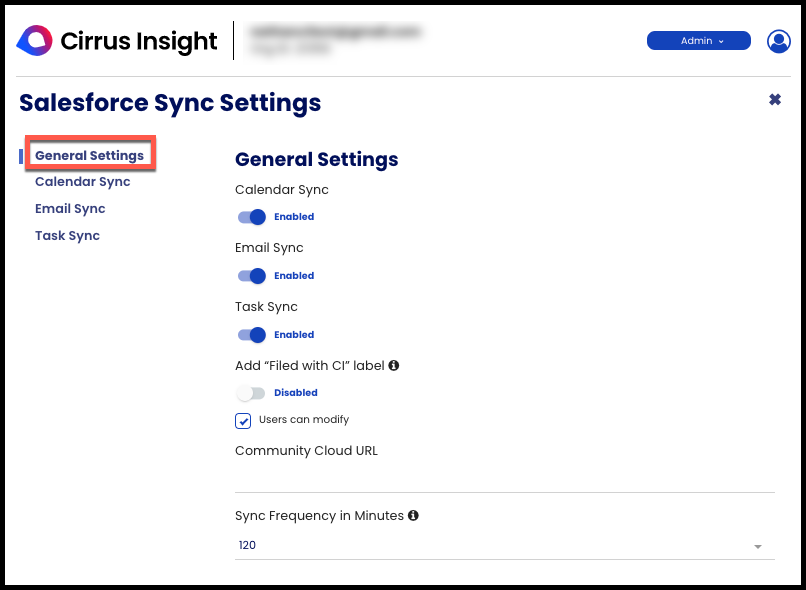Viewport: 806px width, 590px height.
Task: Enable the "Filed with CI" label switch
Action: pos(250,393)
